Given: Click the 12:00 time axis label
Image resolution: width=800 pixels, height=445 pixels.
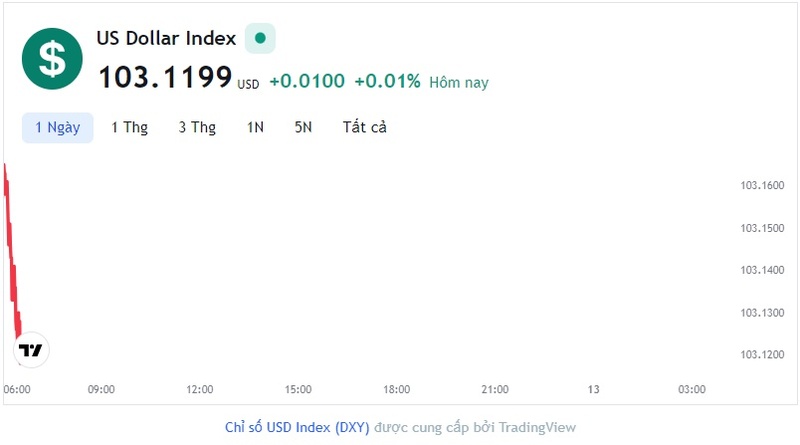Looking at the screenshot, I should (x=199, y=389).
